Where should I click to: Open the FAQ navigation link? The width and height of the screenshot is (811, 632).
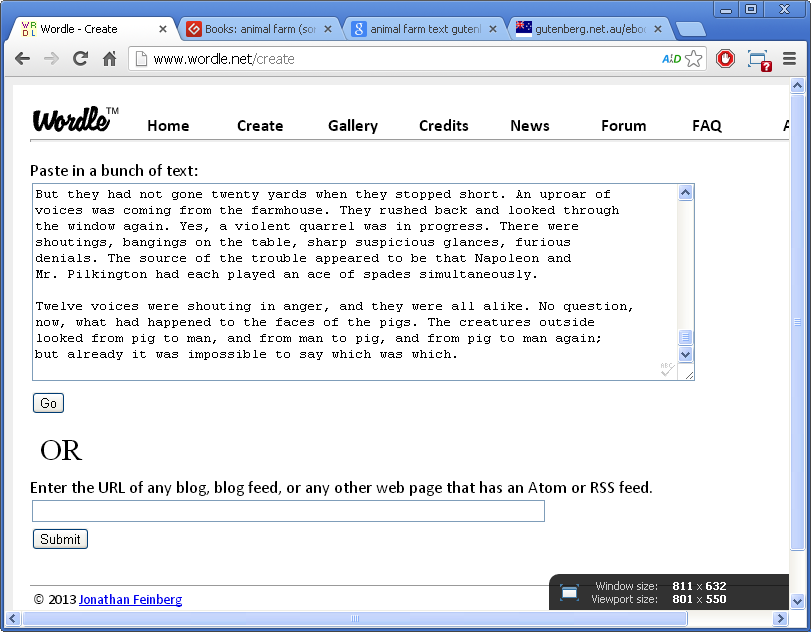[x=707, y=126]
